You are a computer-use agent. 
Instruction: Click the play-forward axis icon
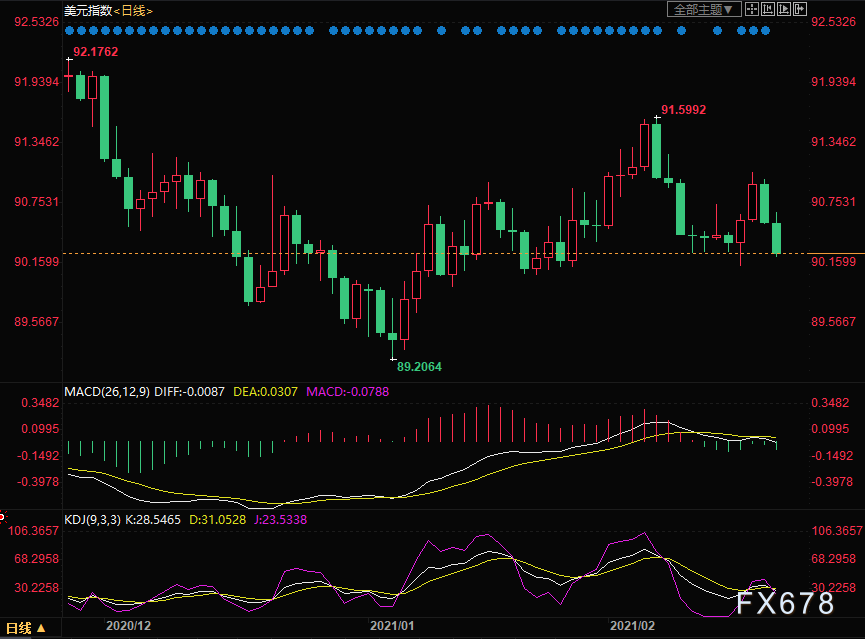[x=783, y=9]
